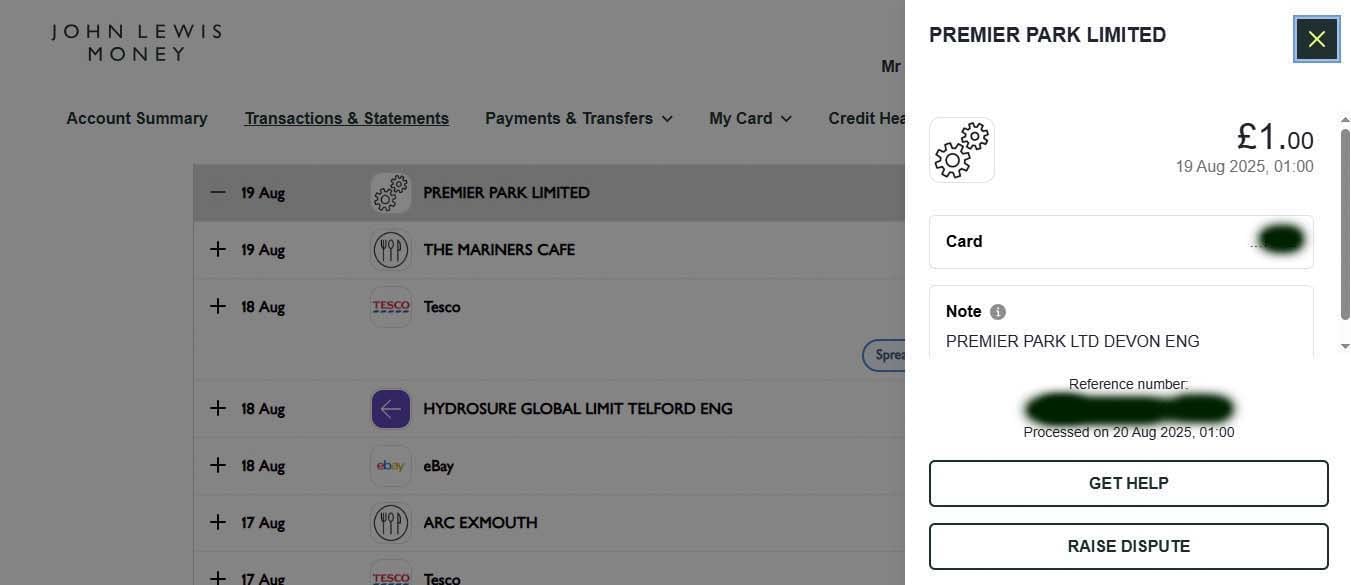
Task: Click the Note info icon
Action: click(997, 311)
